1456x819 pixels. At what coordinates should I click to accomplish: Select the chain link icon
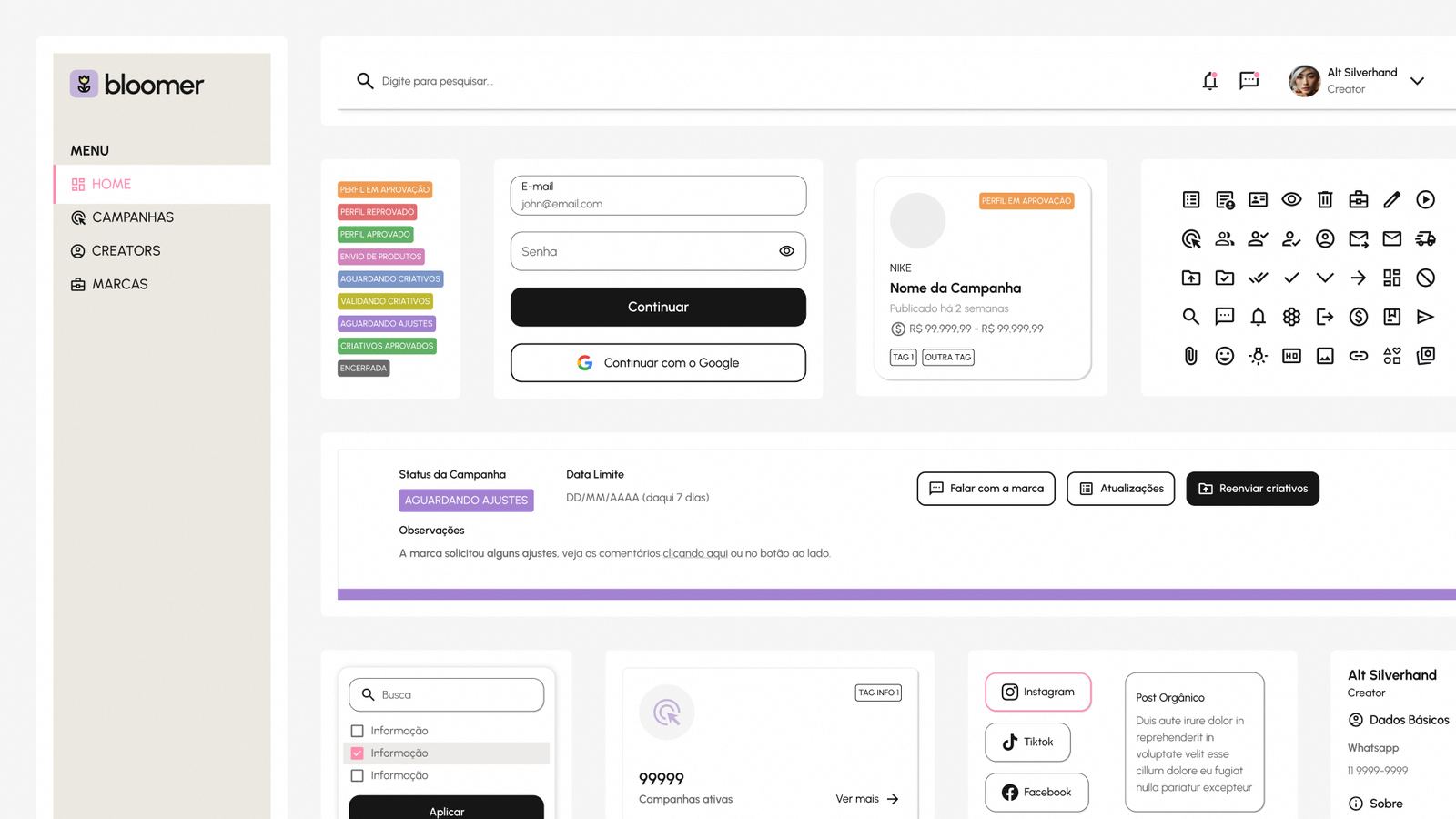point(1359,356)
